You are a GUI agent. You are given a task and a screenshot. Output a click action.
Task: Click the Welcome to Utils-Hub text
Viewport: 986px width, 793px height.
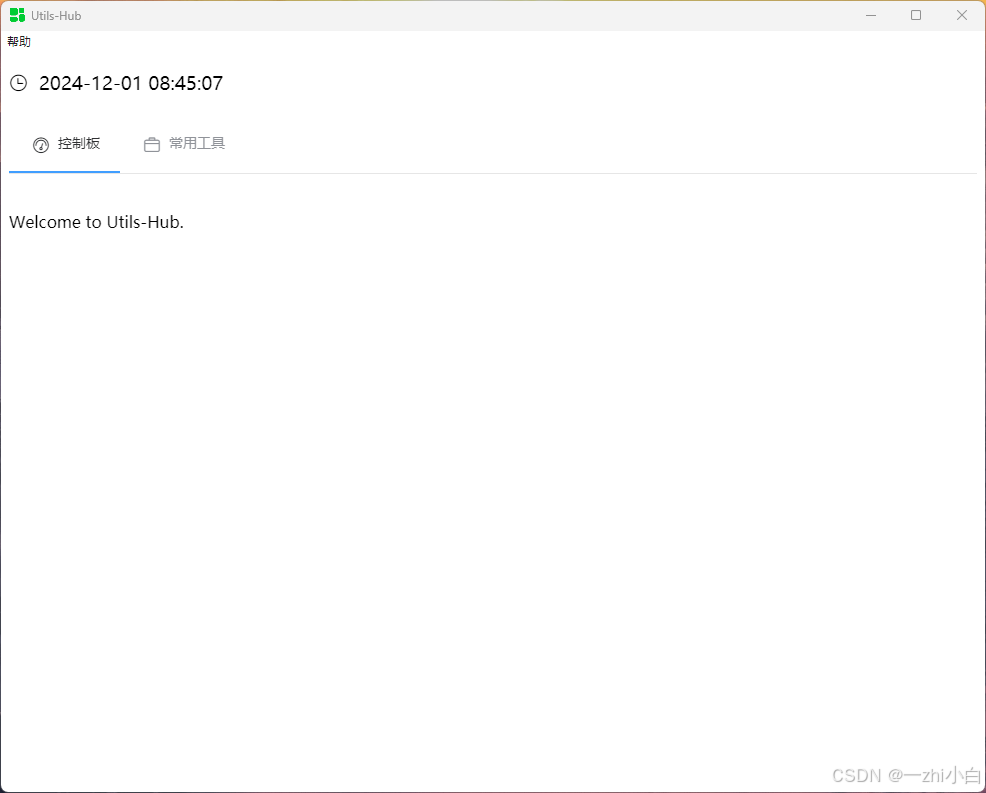[x=96, y=222]
